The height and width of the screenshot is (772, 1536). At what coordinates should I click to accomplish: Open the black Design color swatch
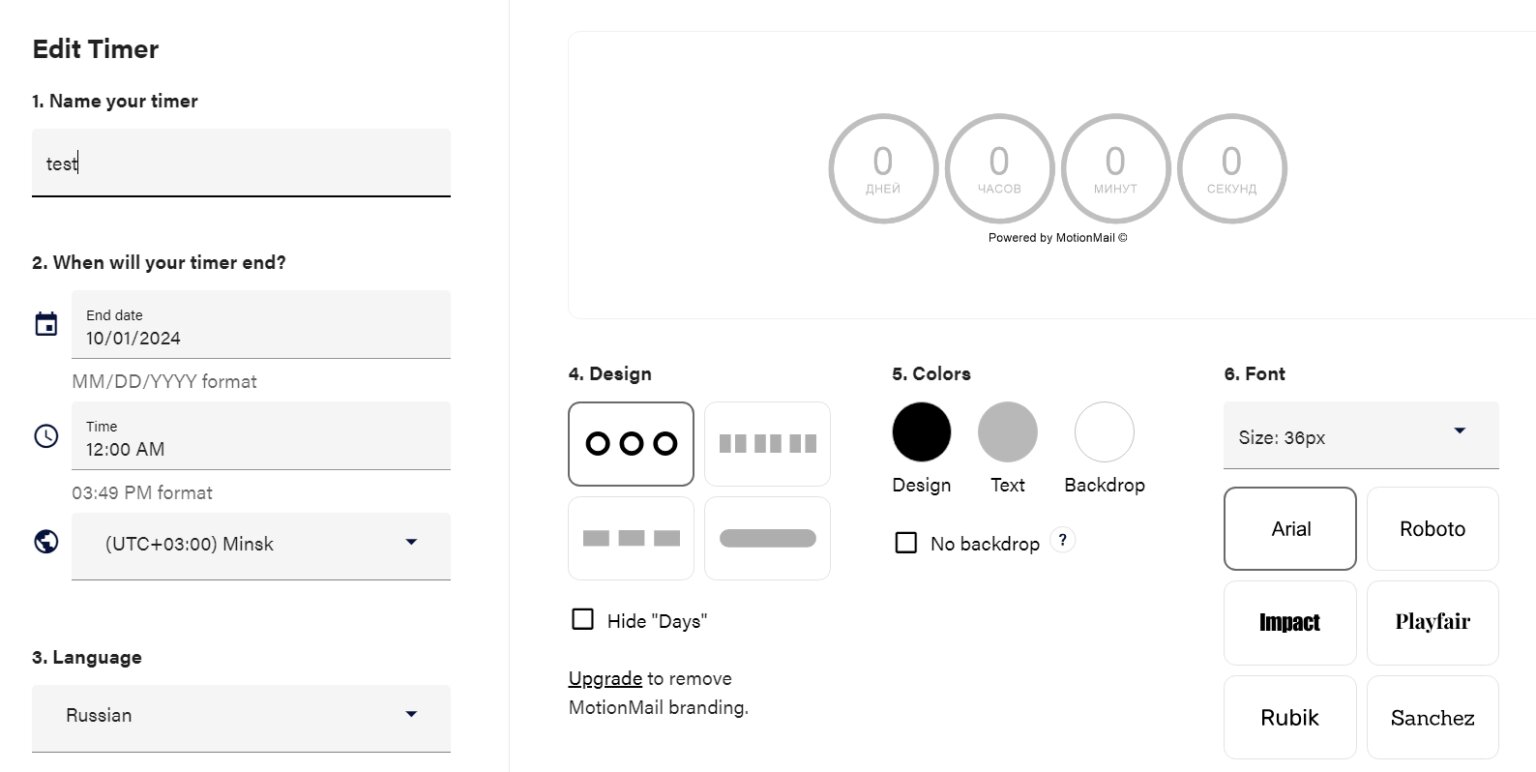click(921, 432)
